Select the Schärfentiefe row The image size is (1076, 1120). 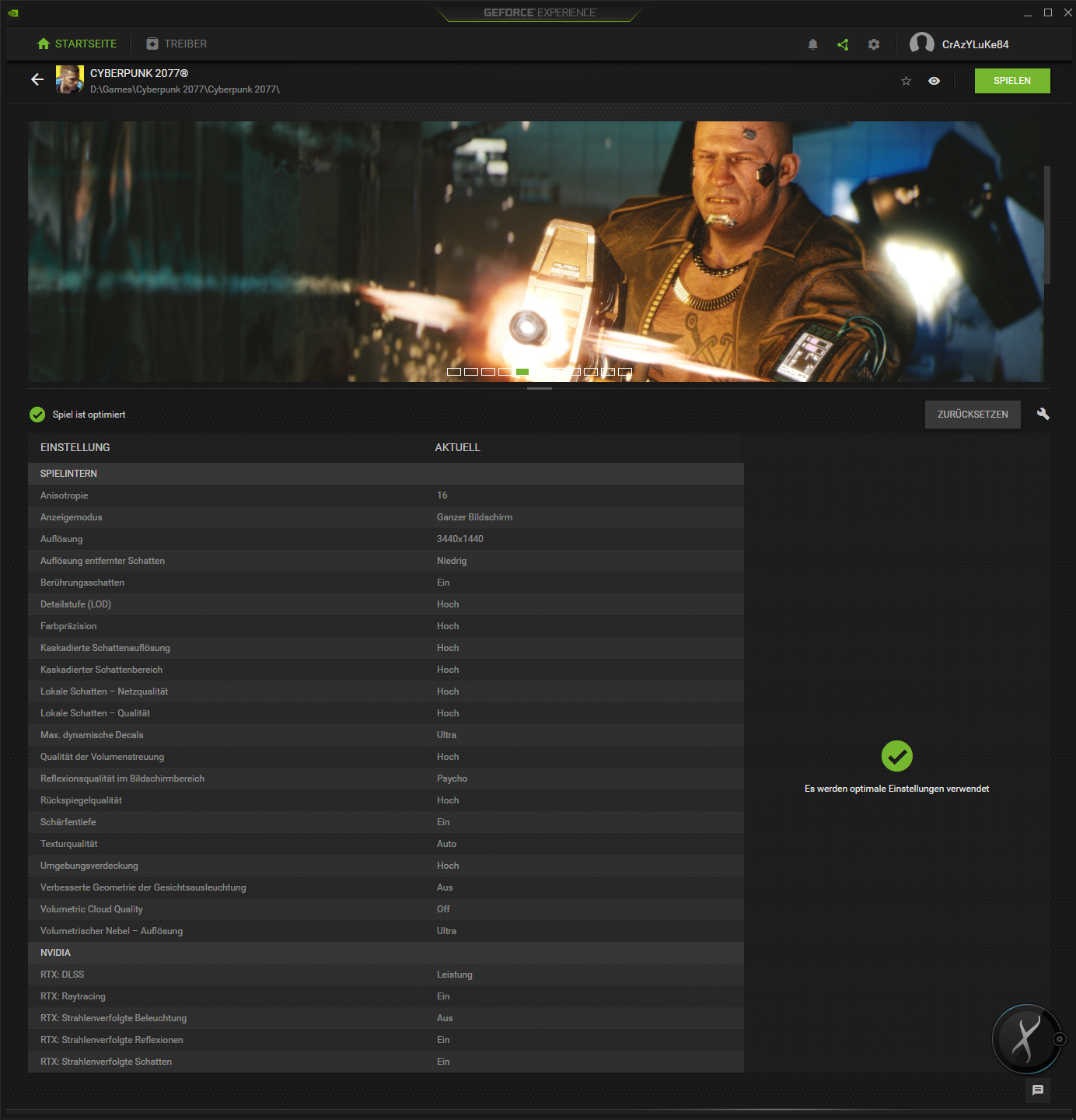386,822
